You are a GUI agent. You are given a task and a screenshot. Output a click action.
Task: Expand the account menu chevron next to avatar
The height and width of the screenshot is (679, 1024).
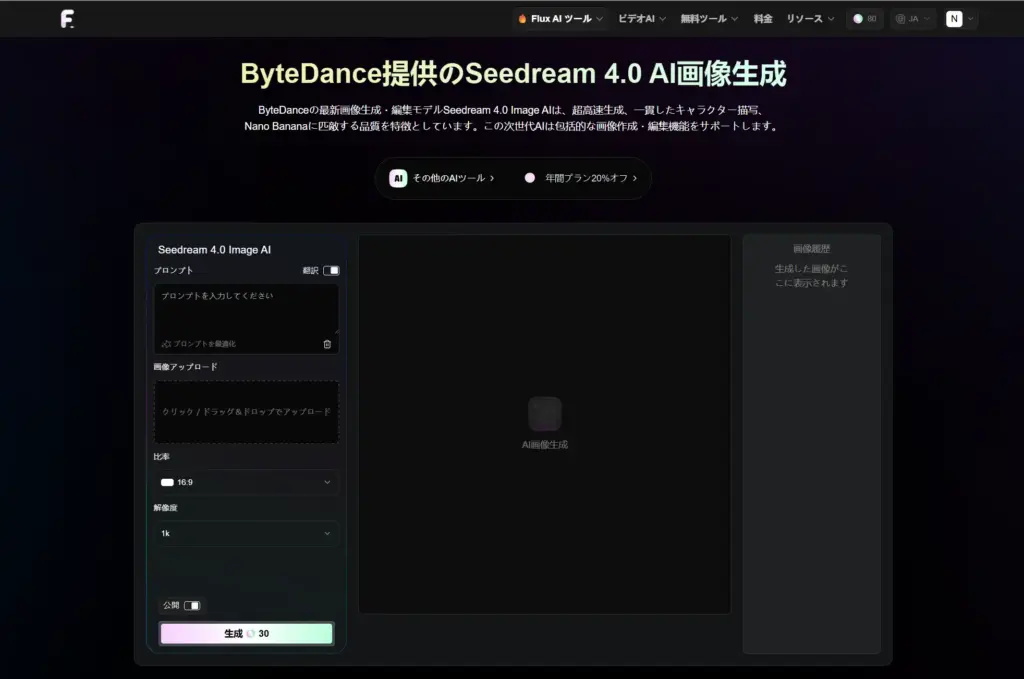tap(970, 19)
